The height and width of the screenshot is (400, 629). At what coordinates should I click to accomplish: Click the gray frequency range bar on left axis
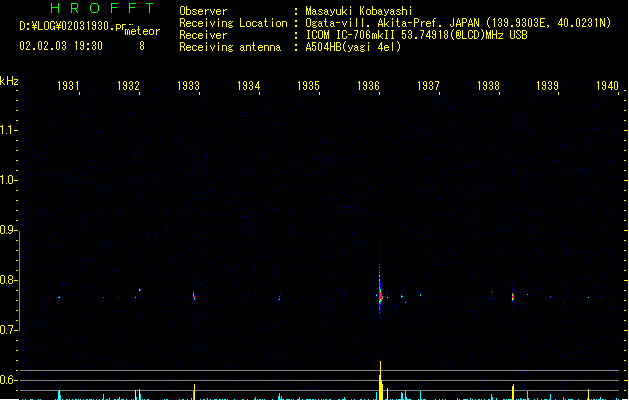pos(19,281)
